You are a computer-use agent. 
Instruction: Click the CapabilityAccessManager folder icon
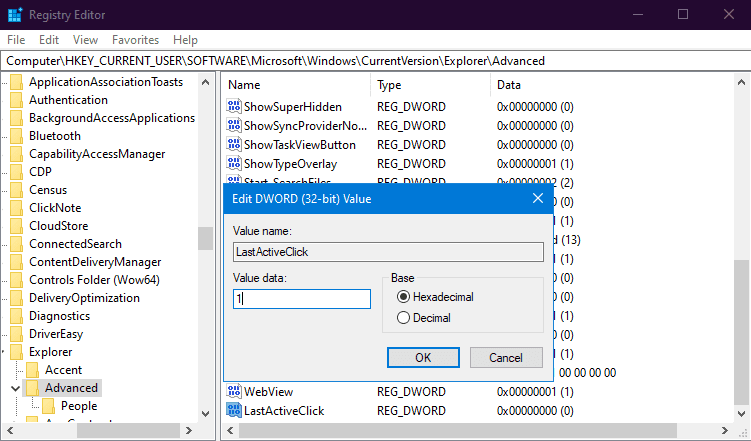pyautogui.click(x=17, y=154)
